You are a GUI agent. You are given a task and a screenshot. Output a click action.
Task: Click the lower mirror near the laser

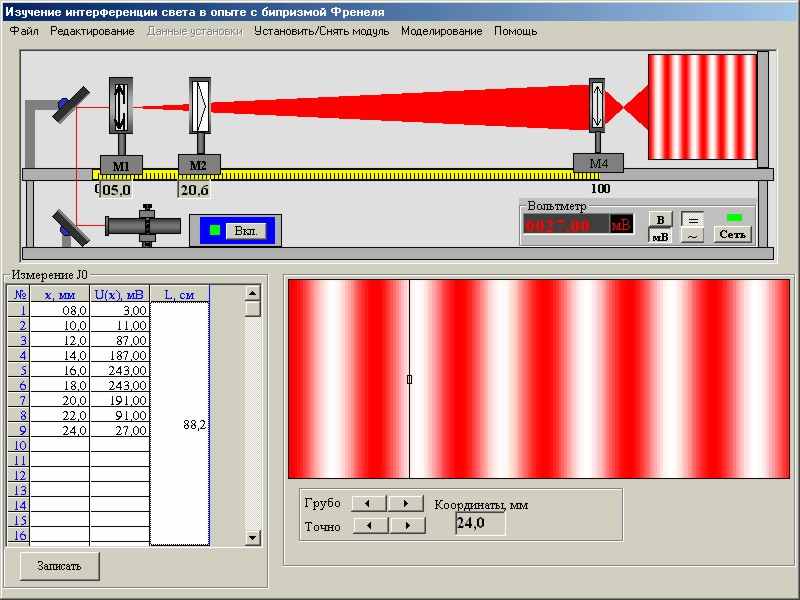point(70,228)
